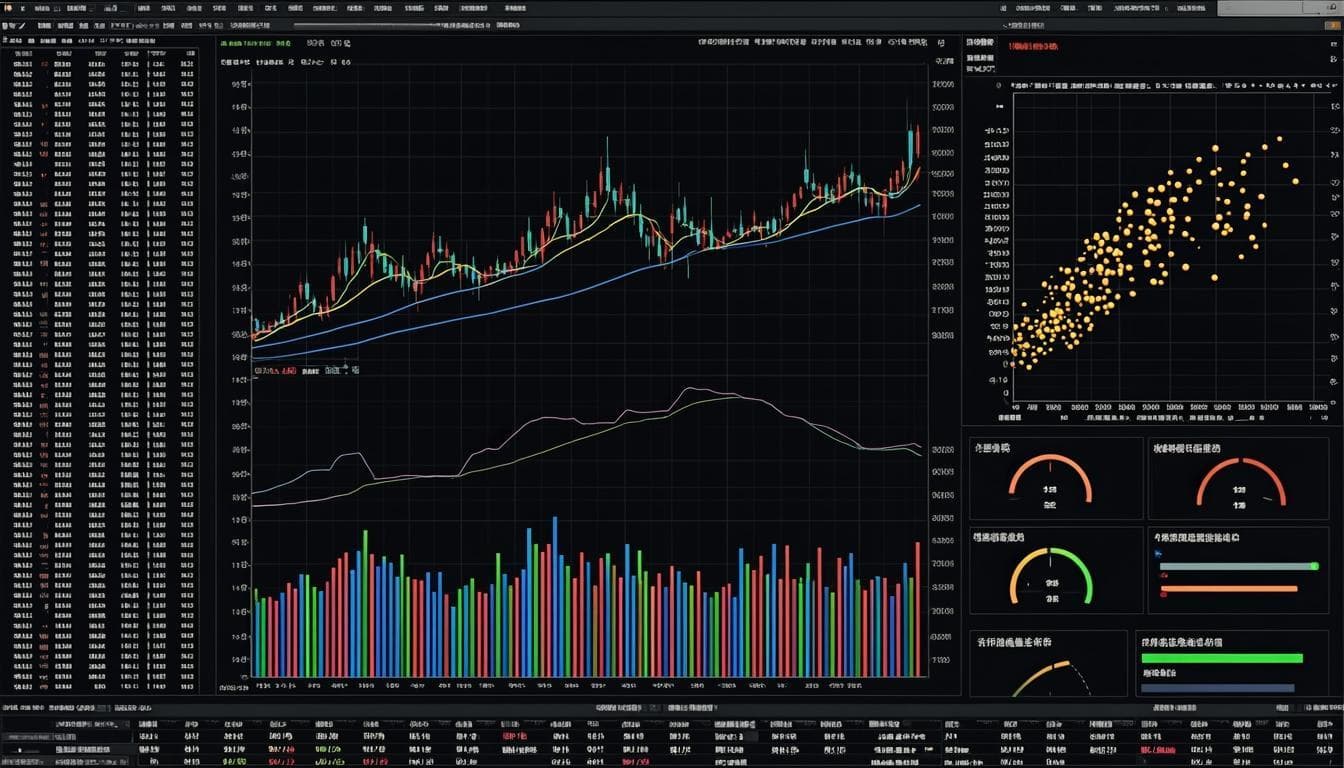Select the bright green horizontal bar
The height and width of the screenshot is (768, 1344).
pyautogui.click(x=1222, y=659)
